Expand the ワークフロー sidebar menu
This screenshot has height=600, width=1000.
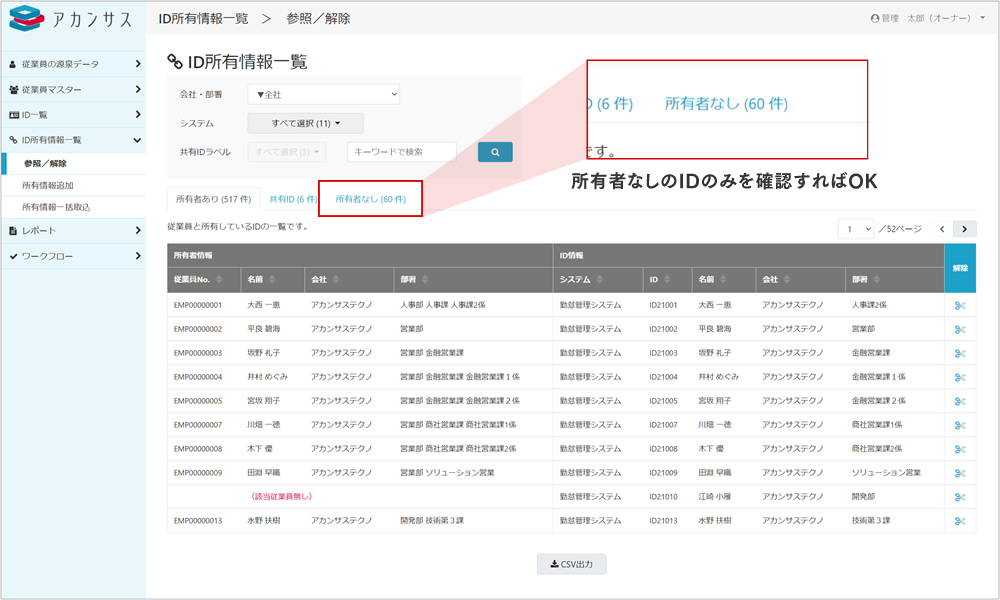tap(73, 256)
